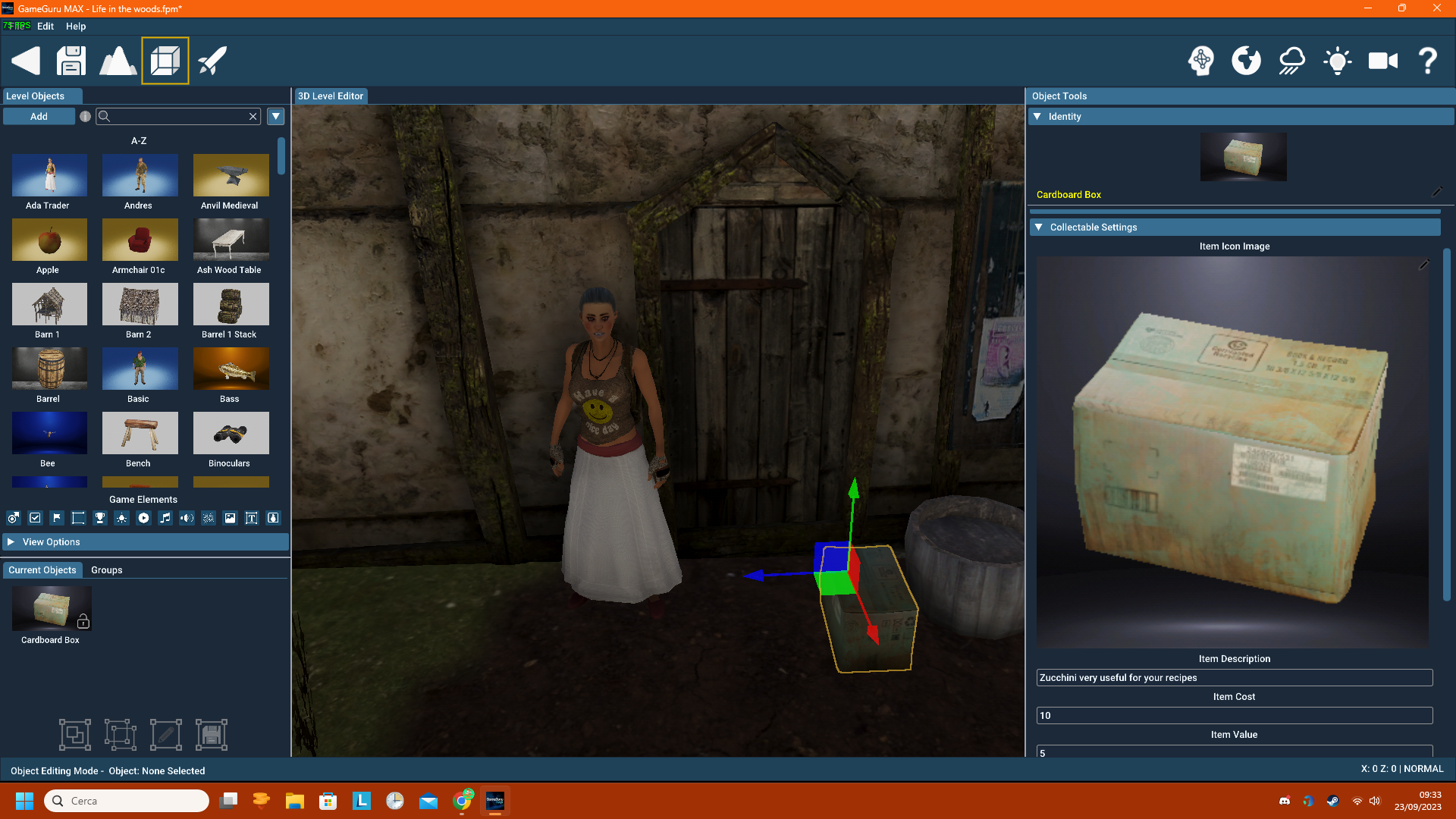
Task: Click the terrain/mountain editor icon
Action: pyautogui.click(x=118, y=60)
